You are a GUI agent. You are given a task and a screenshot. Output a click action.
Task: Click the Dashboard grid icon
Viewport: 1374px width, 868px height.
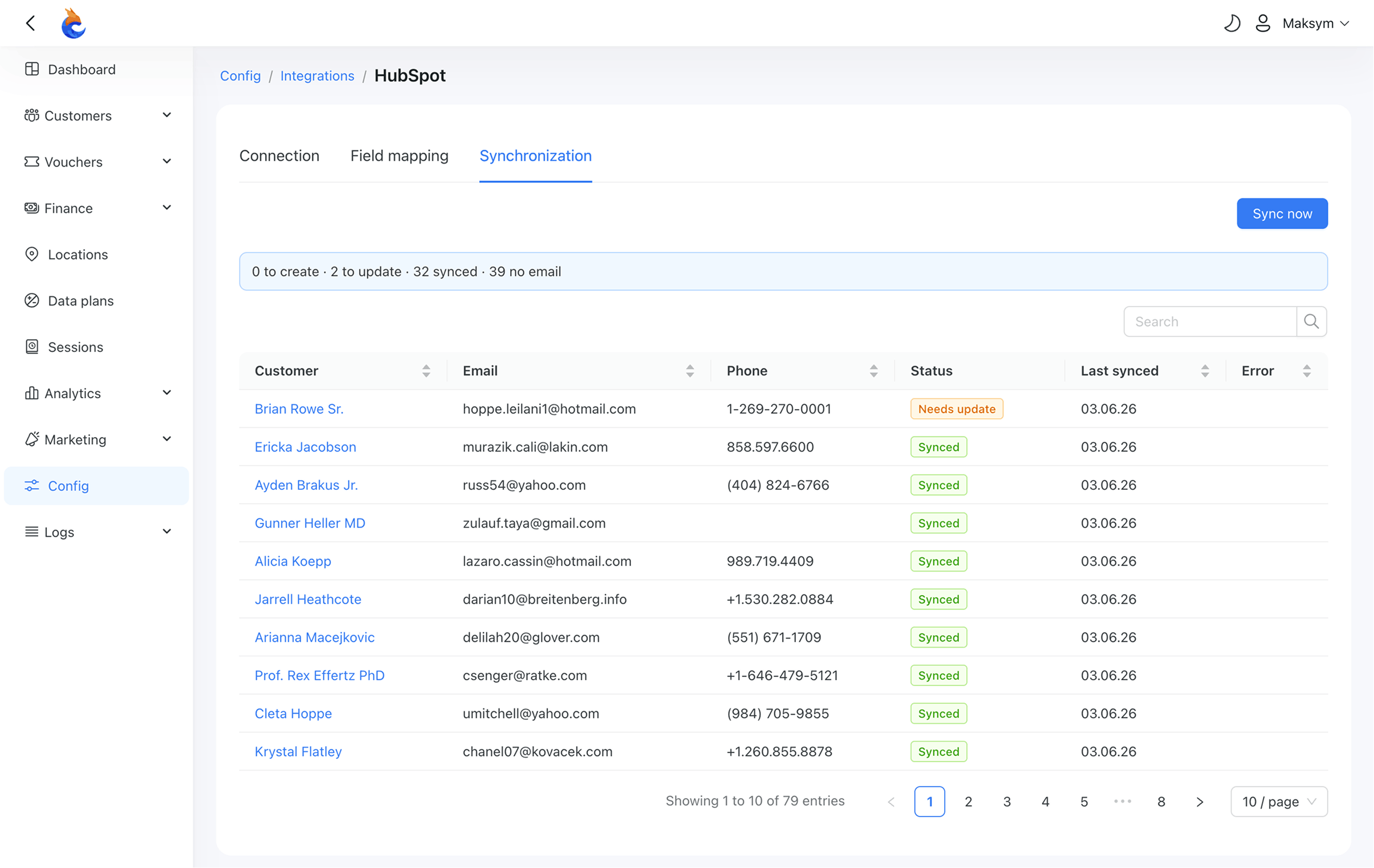tap(32, 69)
